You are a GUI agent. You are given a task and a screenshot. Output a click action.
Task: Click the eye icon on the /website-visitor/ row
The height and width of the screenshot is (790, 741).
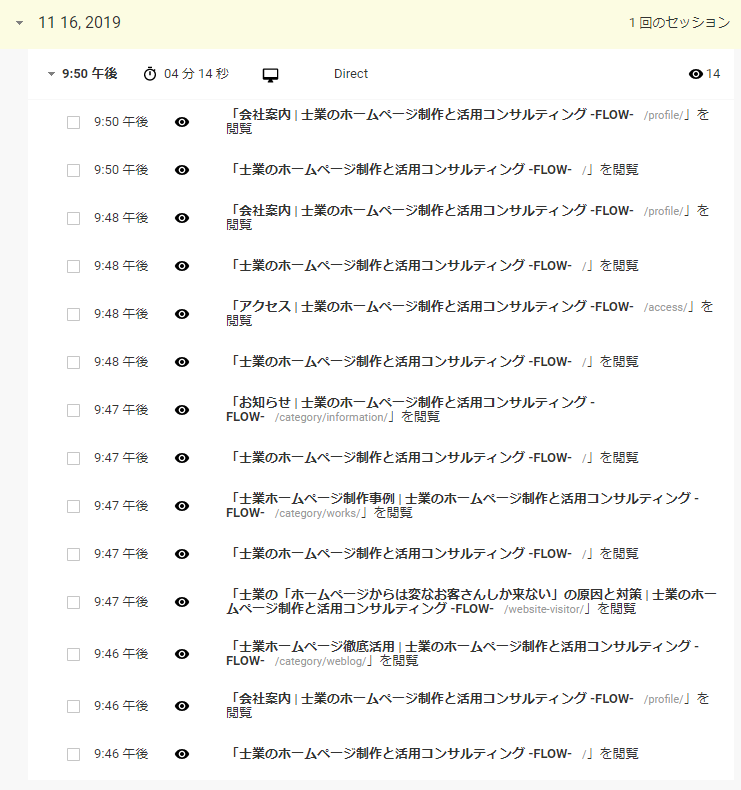(x=182, y=602)
